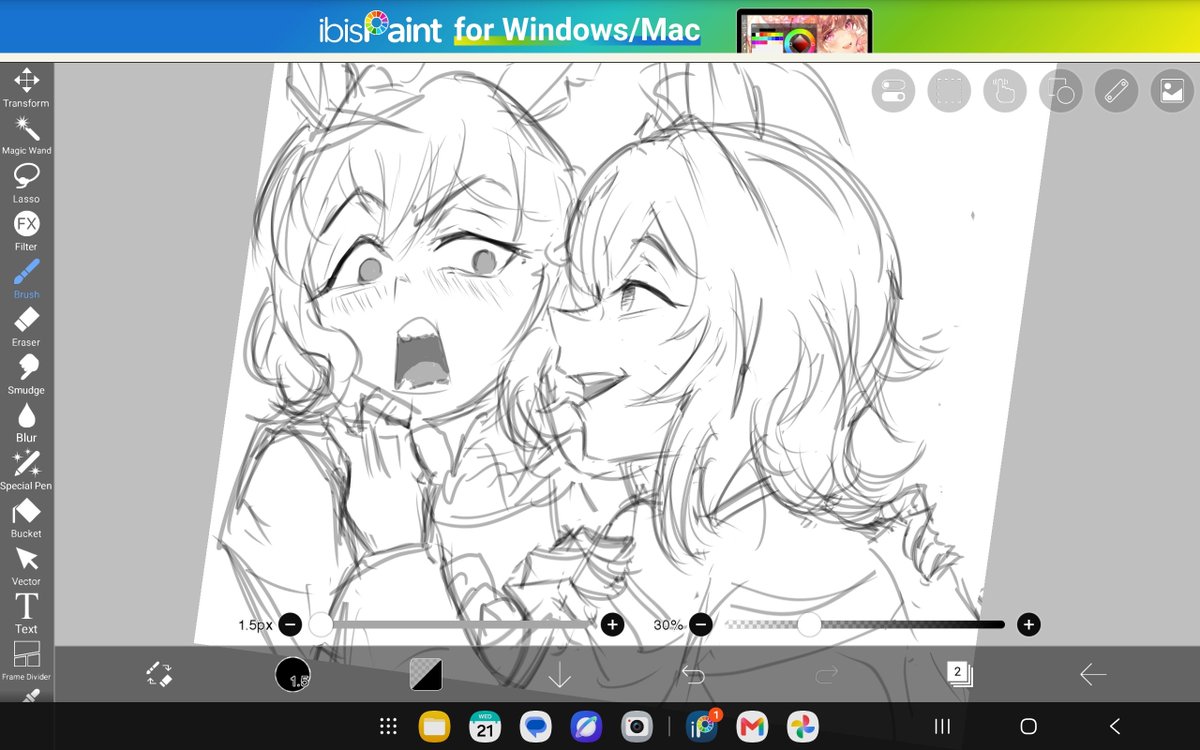Open the Gmail app

pos(751,727)
